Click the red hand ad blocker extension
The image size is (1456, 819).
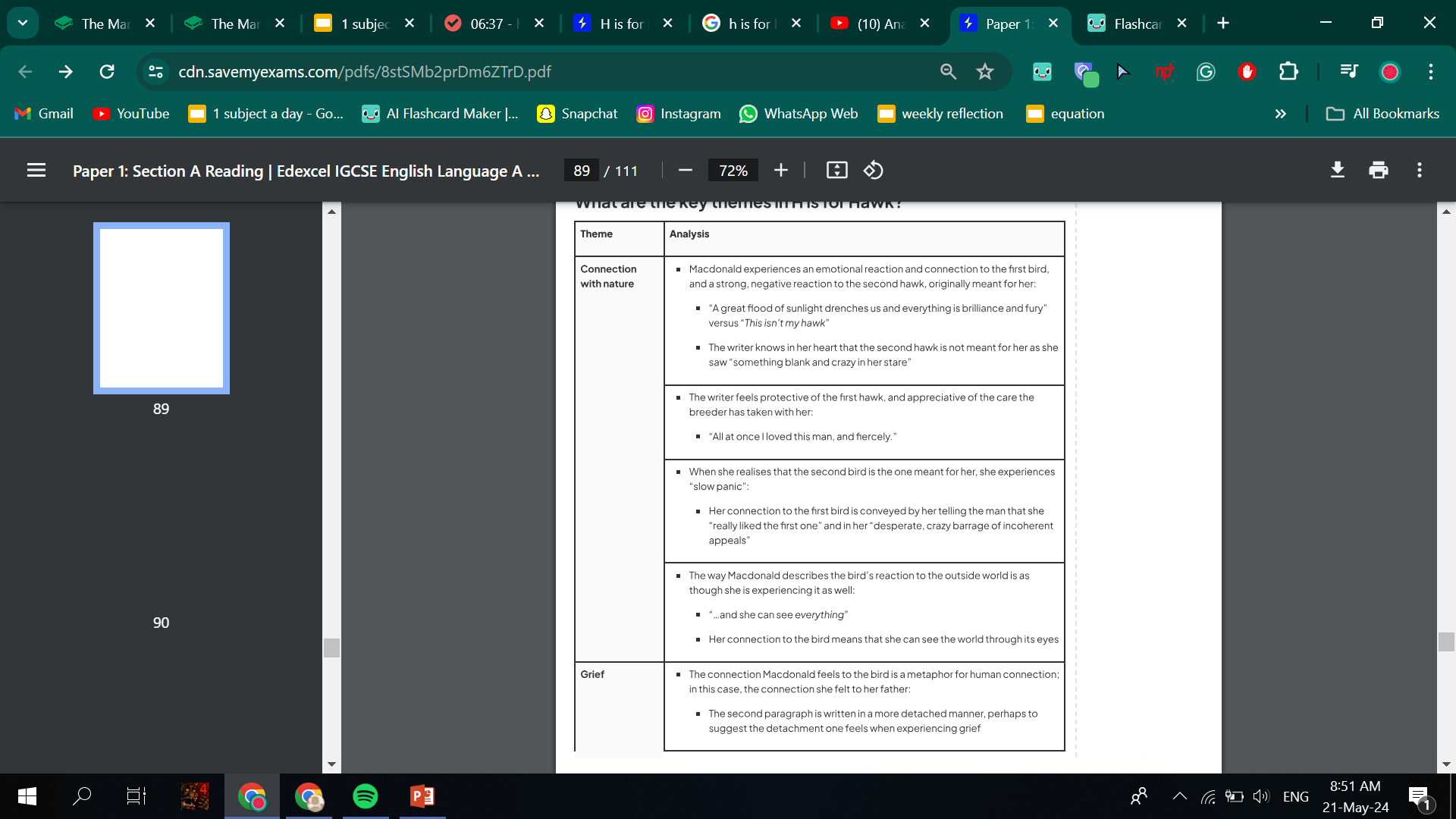click(1247, 71)
